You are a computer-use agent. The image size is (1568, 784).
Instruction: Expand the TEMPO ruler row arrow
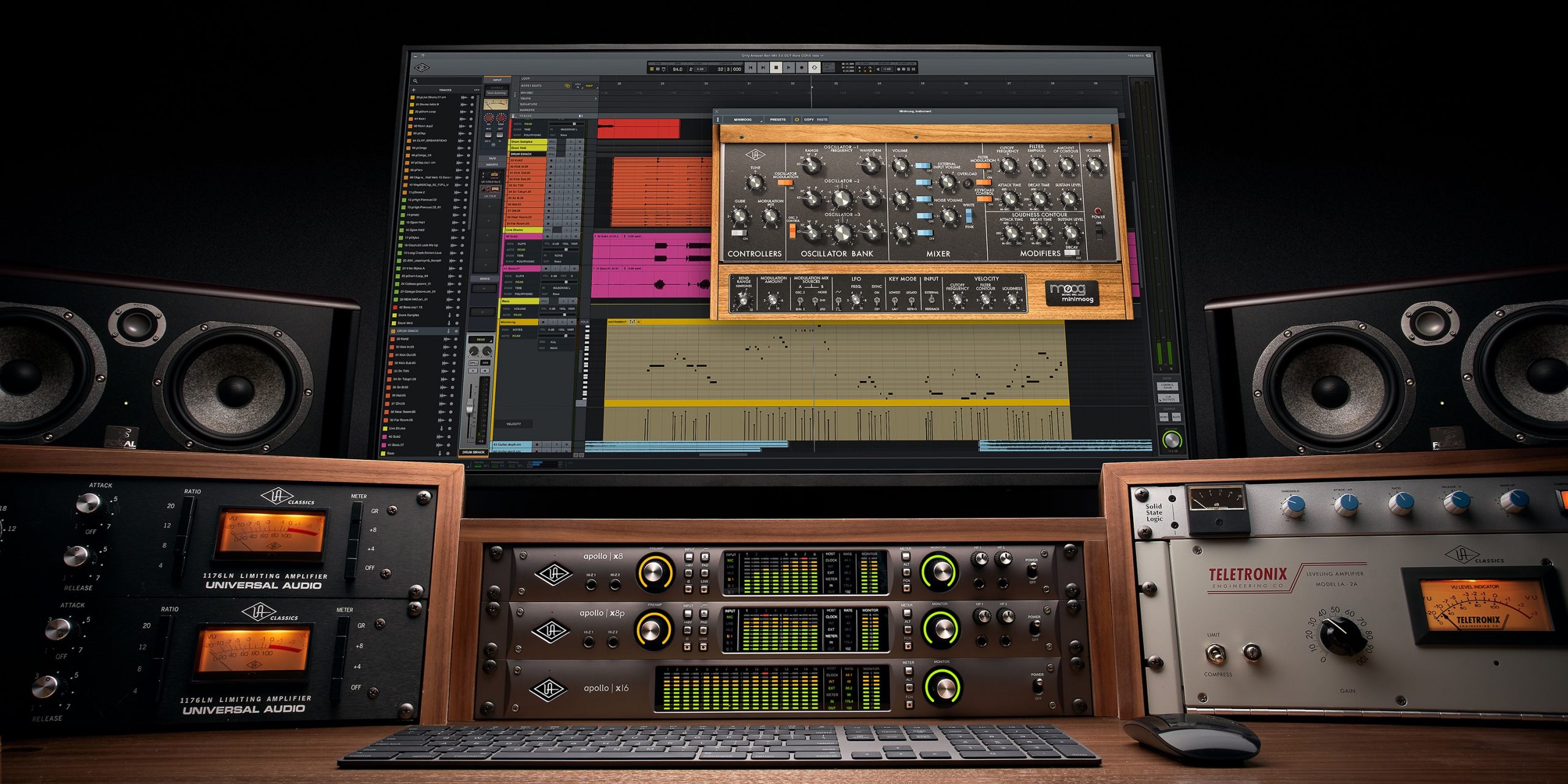click(595, 99)
